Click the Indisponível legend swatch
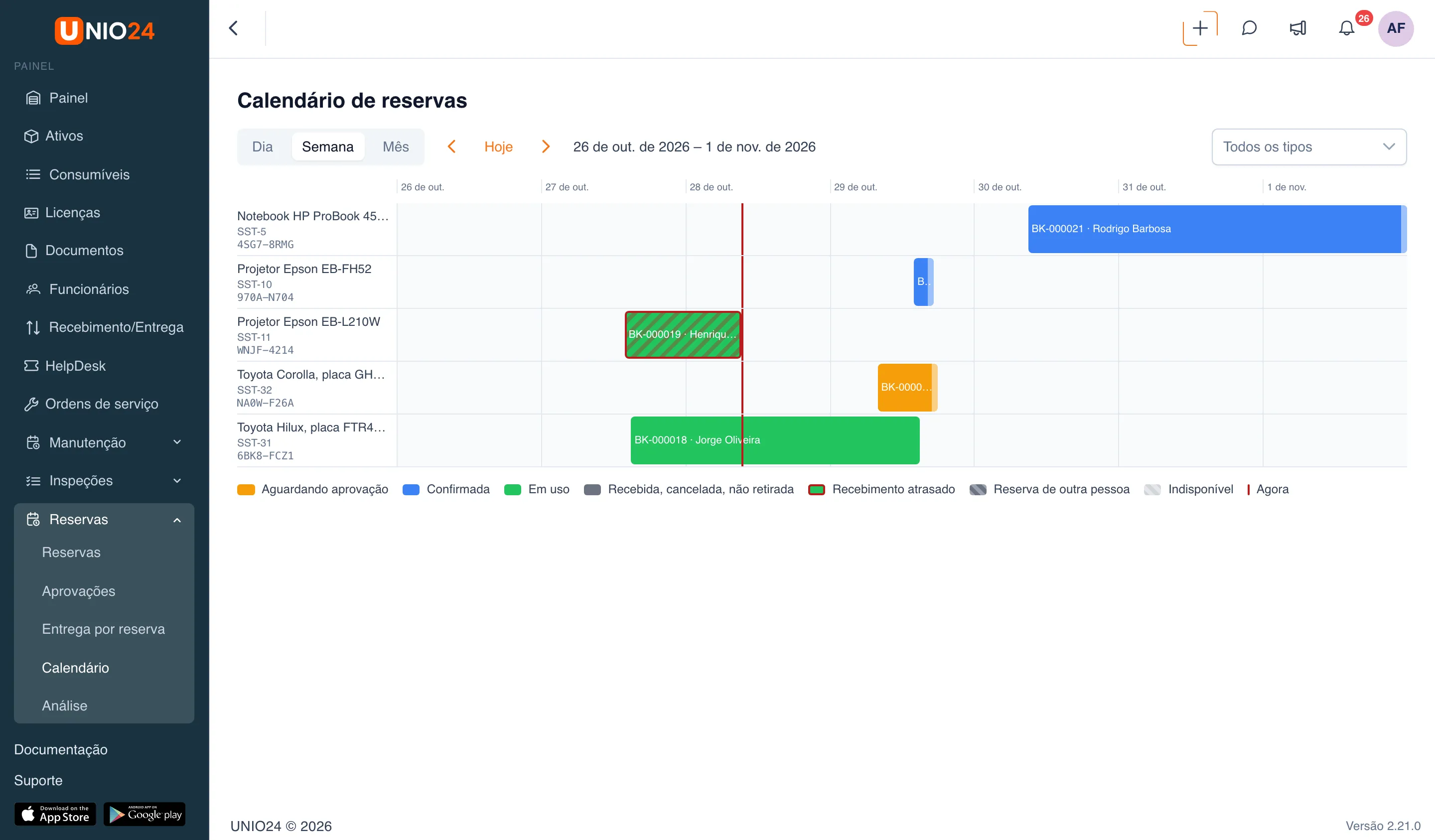This screenshot has height=840, width=1435. pyautogui.click(x=1152, y=490)
